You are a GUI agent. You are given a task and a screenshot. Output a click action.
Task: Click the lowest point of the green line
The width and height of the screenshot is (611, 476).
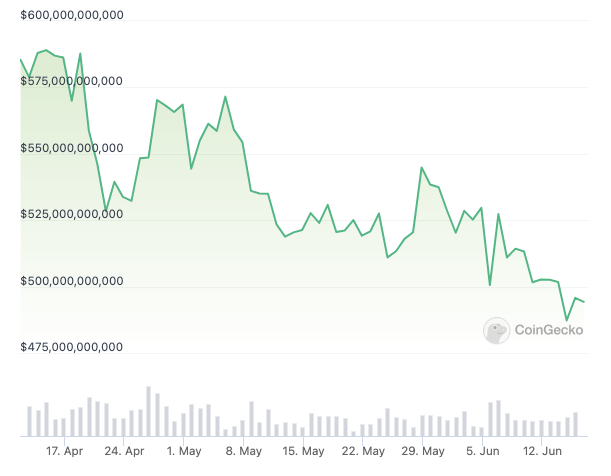click(x=567, y=321)
